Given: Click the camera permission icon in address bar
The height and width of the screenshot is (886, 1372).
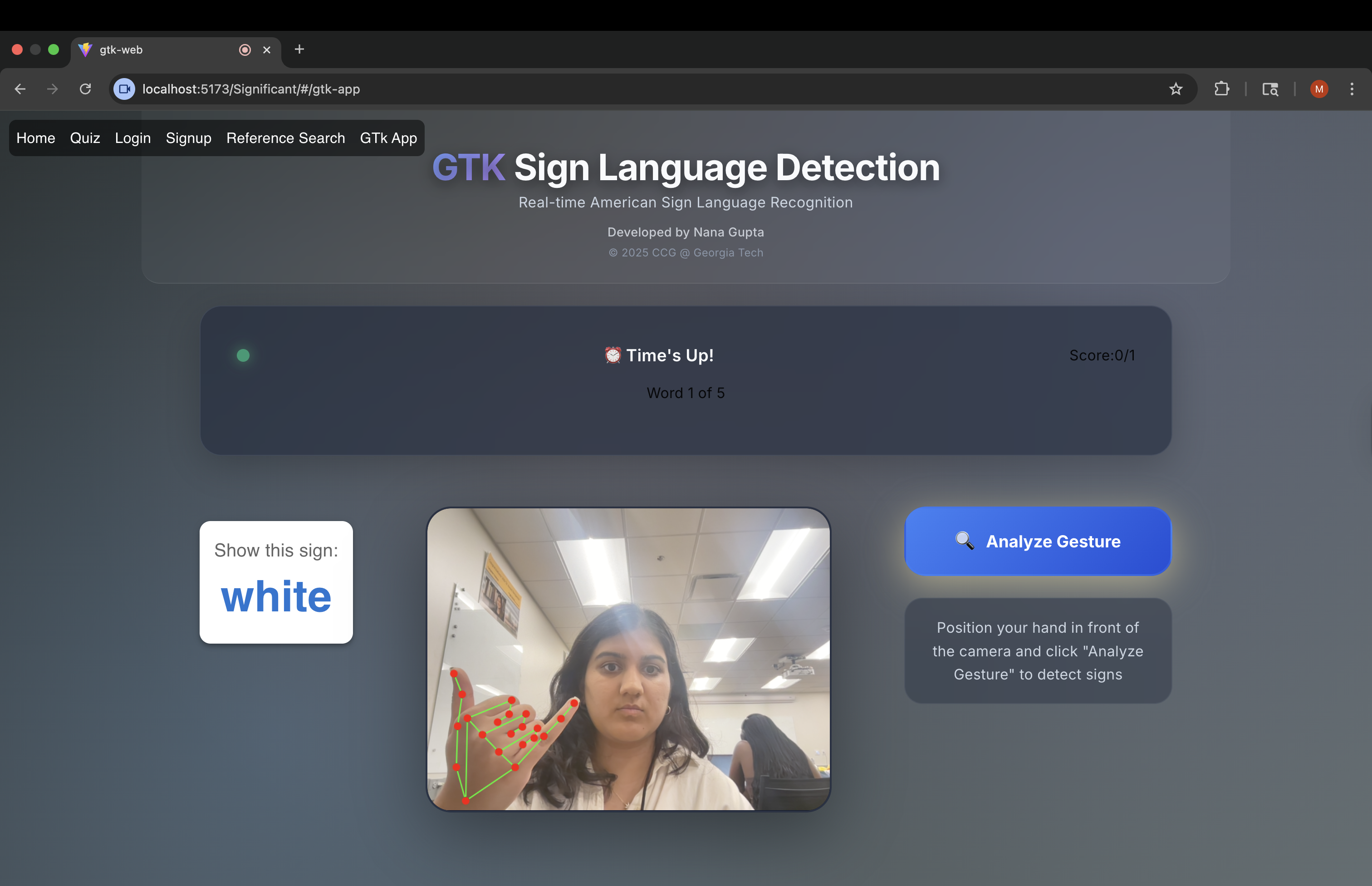Looking at the screenshot, I should click(x=124, y=89).
